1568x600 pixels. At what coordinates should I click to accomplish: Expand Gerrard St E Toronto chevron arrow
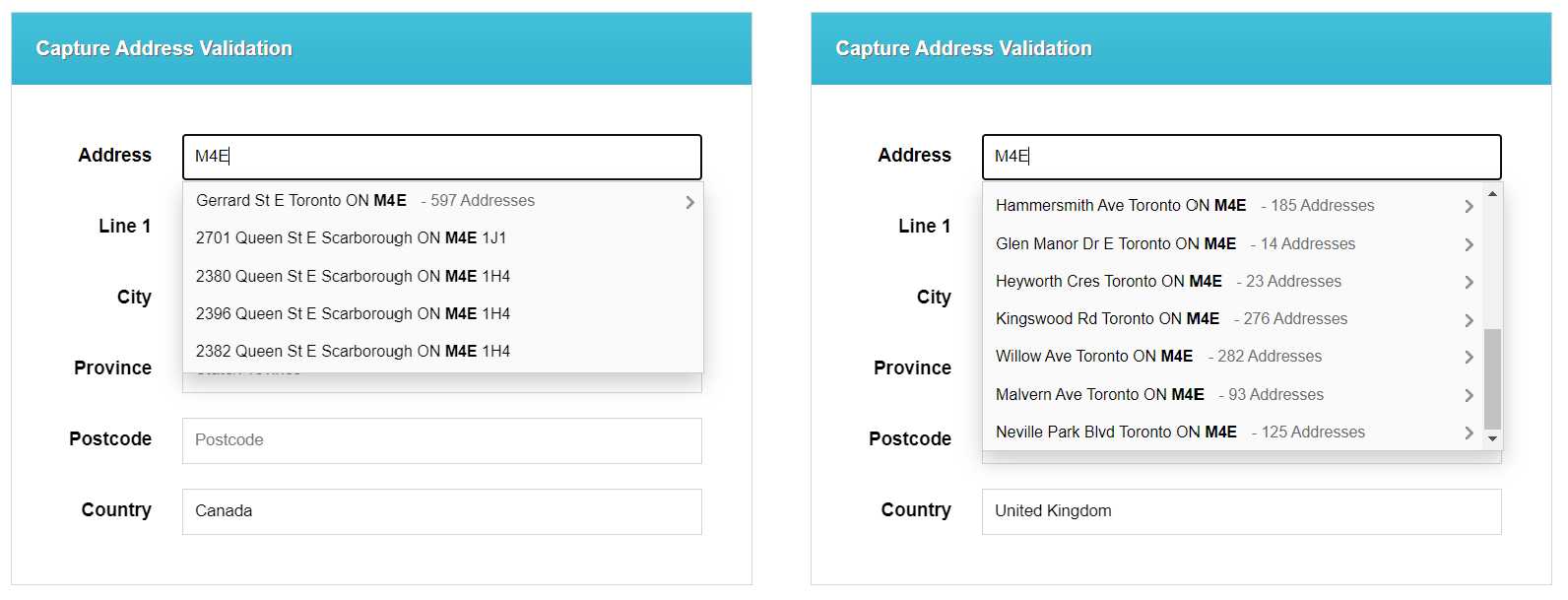(689, 202)
